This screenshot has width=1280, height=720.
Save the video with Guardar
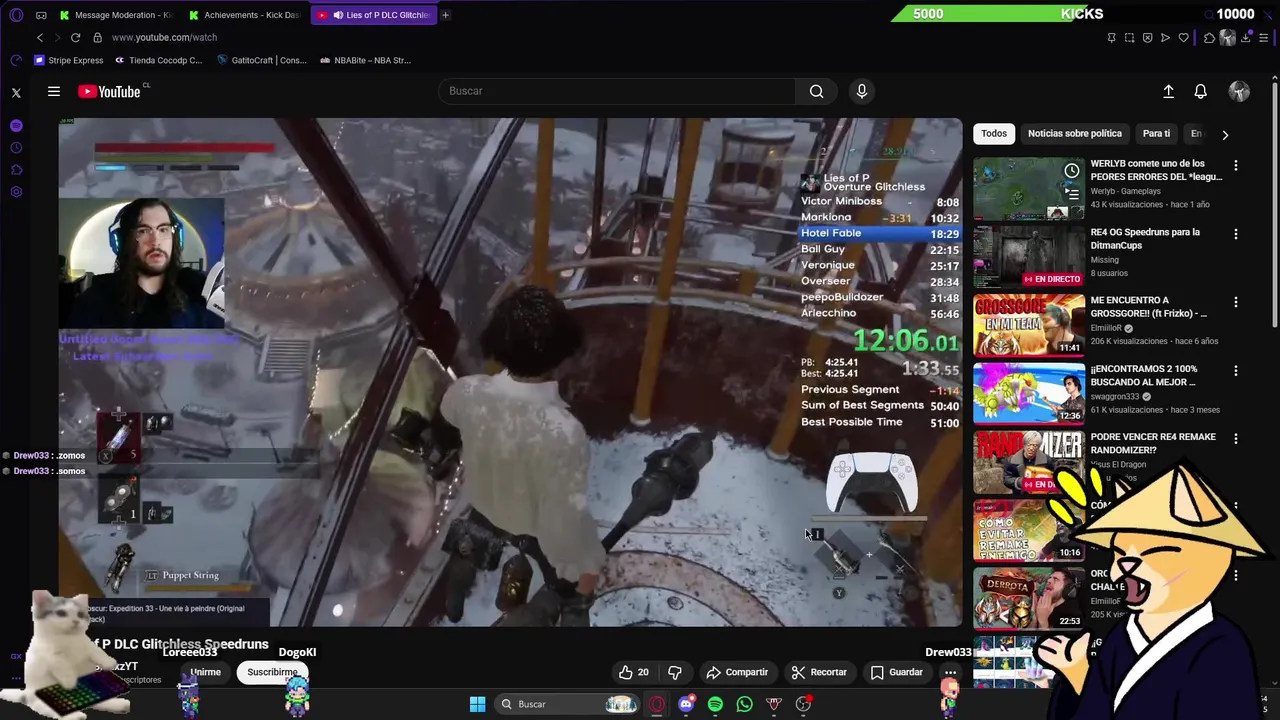[897, 672]
